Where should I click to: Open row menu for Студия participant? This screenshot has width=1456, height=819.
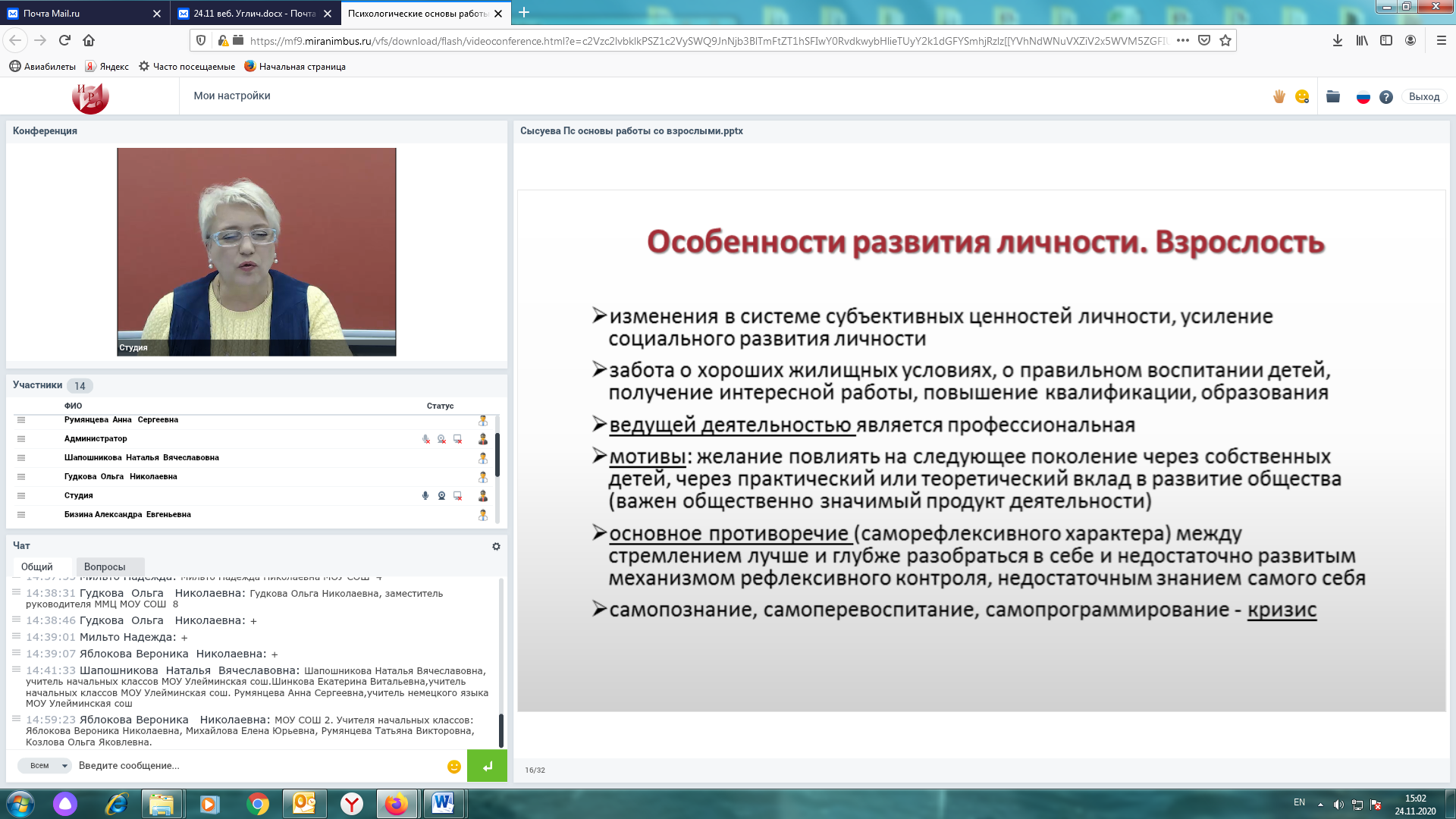(21, 496)
